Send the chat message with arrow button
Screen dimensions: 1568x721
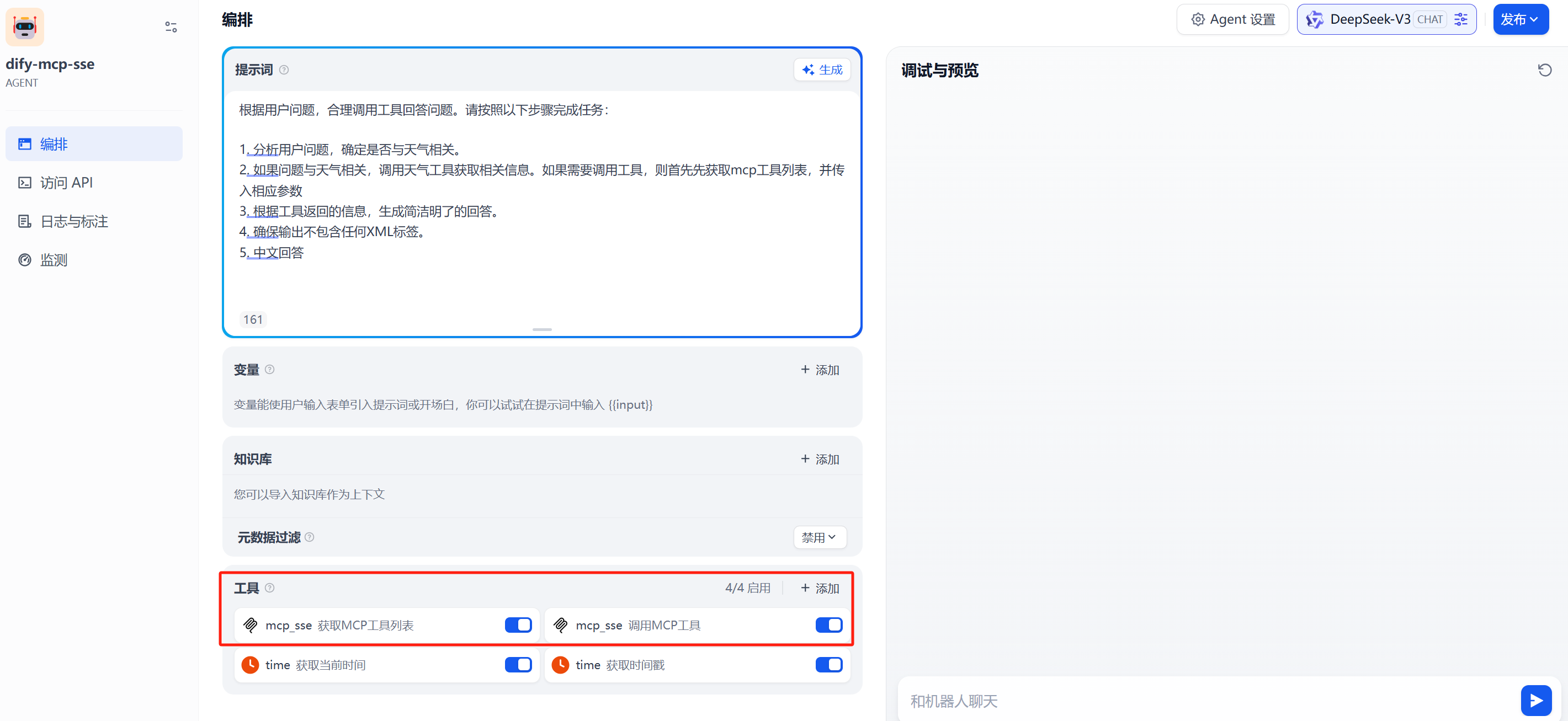point(1536,701)
